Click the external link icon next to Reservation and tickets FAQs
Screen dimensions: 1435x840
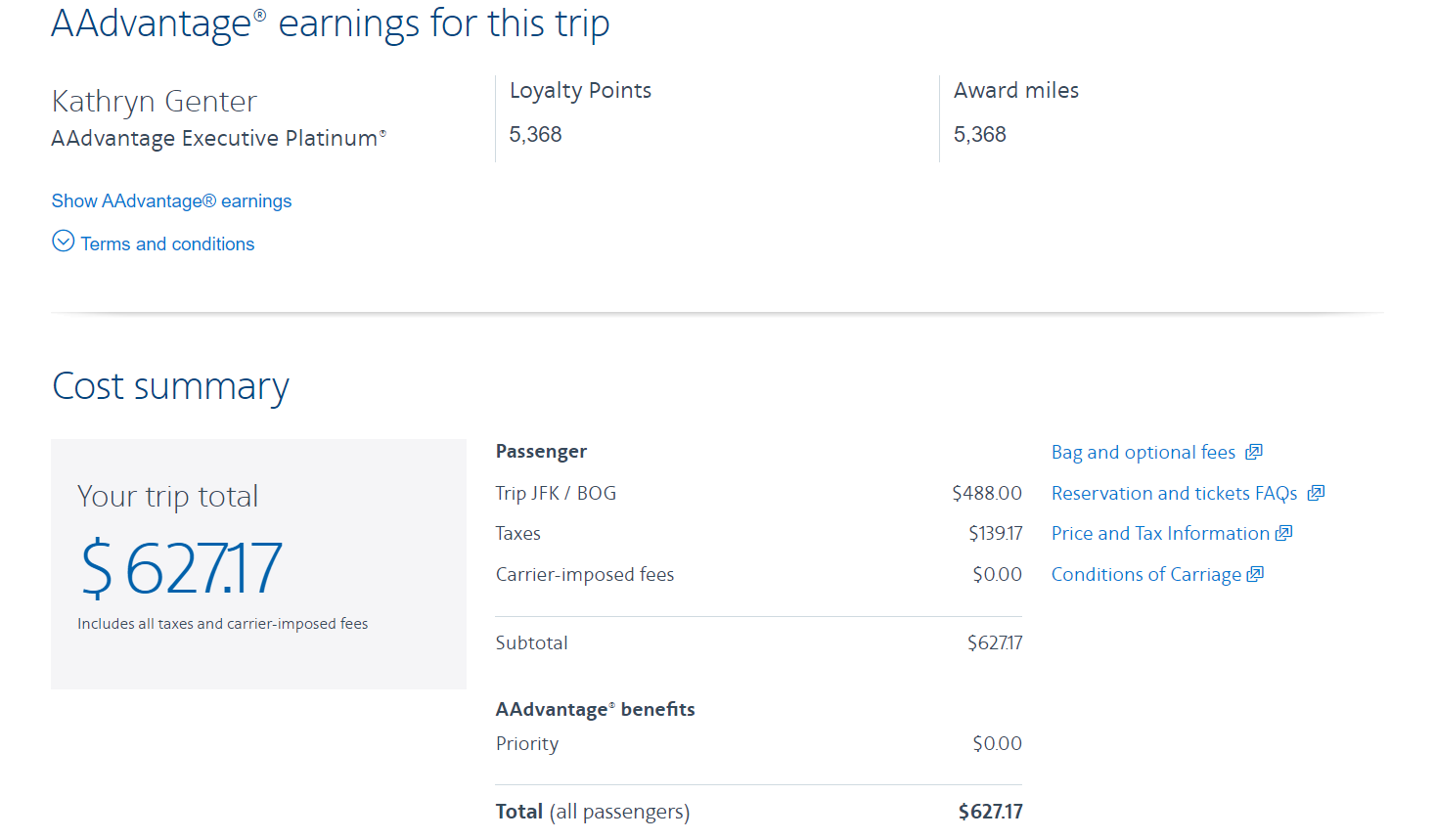pos(1316,493)
